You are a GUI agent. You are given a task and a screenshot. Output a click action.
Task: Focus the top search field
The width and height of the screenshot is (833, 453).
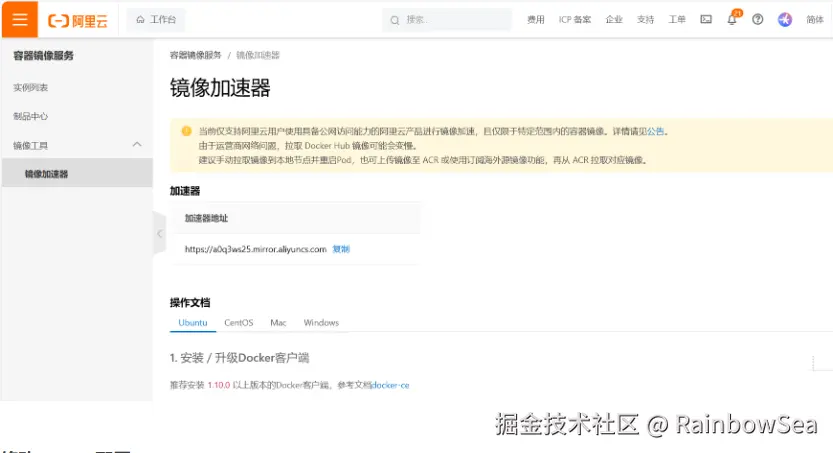[x=447, y=20]
